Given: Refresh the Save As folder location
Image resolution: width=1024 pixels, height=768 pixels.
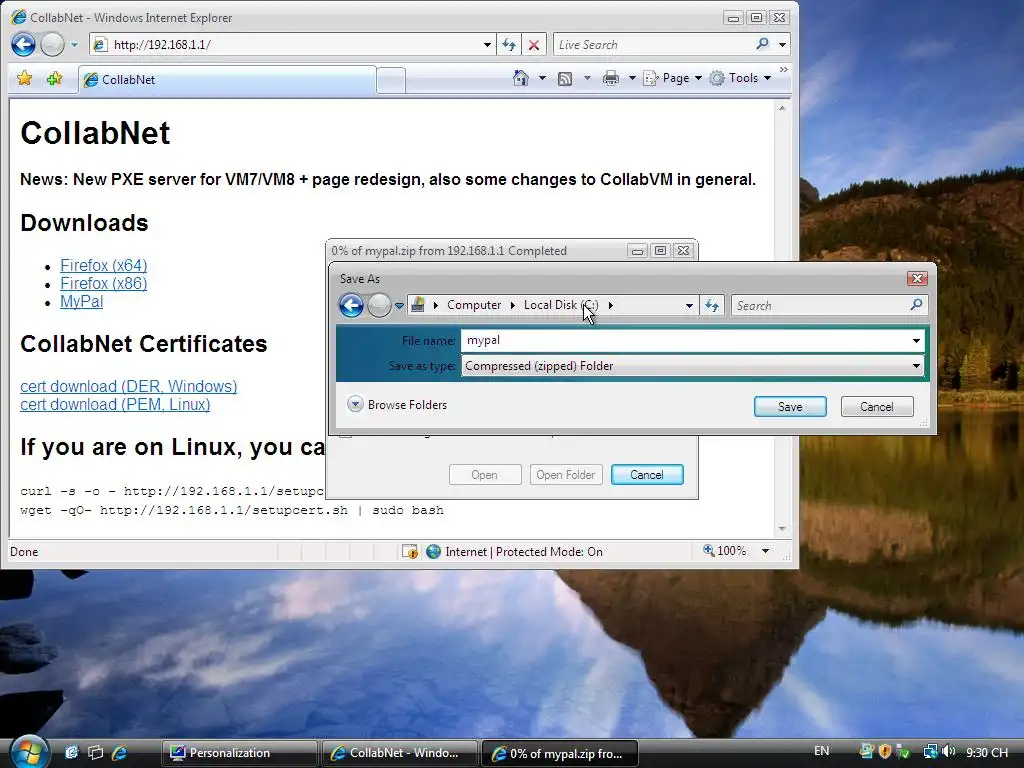Looking at the screenshot, I should [x=712, y=306].
